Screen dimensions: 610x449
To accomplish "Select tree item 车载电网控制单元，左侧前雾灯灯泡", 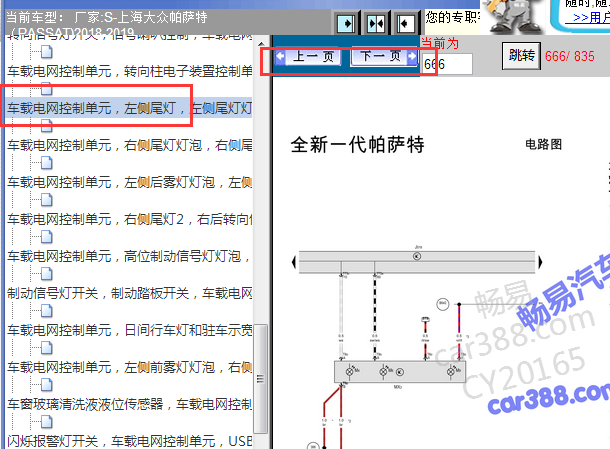I will [x=130, y=367].
